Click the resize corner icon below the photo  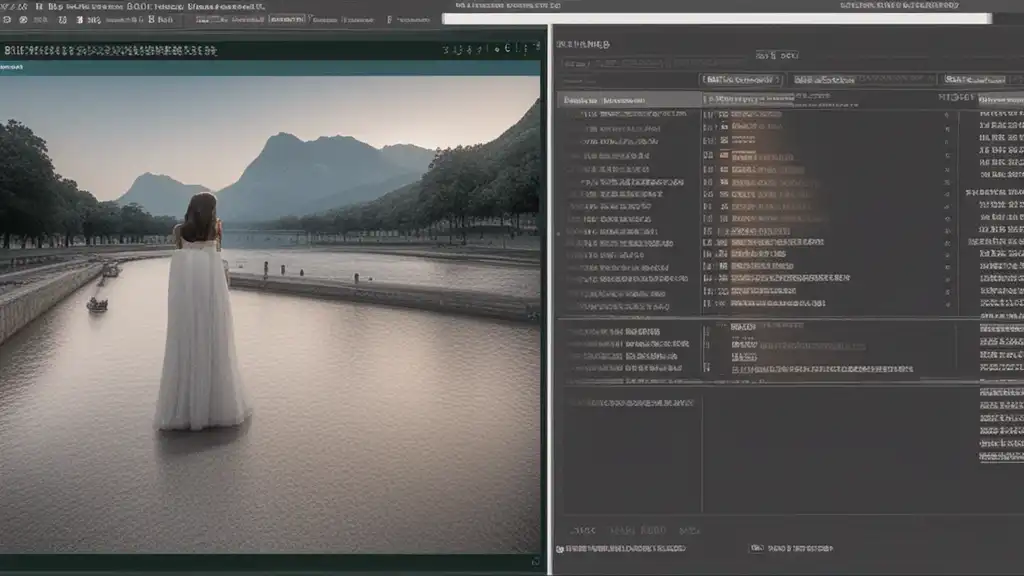pos(535,561)
